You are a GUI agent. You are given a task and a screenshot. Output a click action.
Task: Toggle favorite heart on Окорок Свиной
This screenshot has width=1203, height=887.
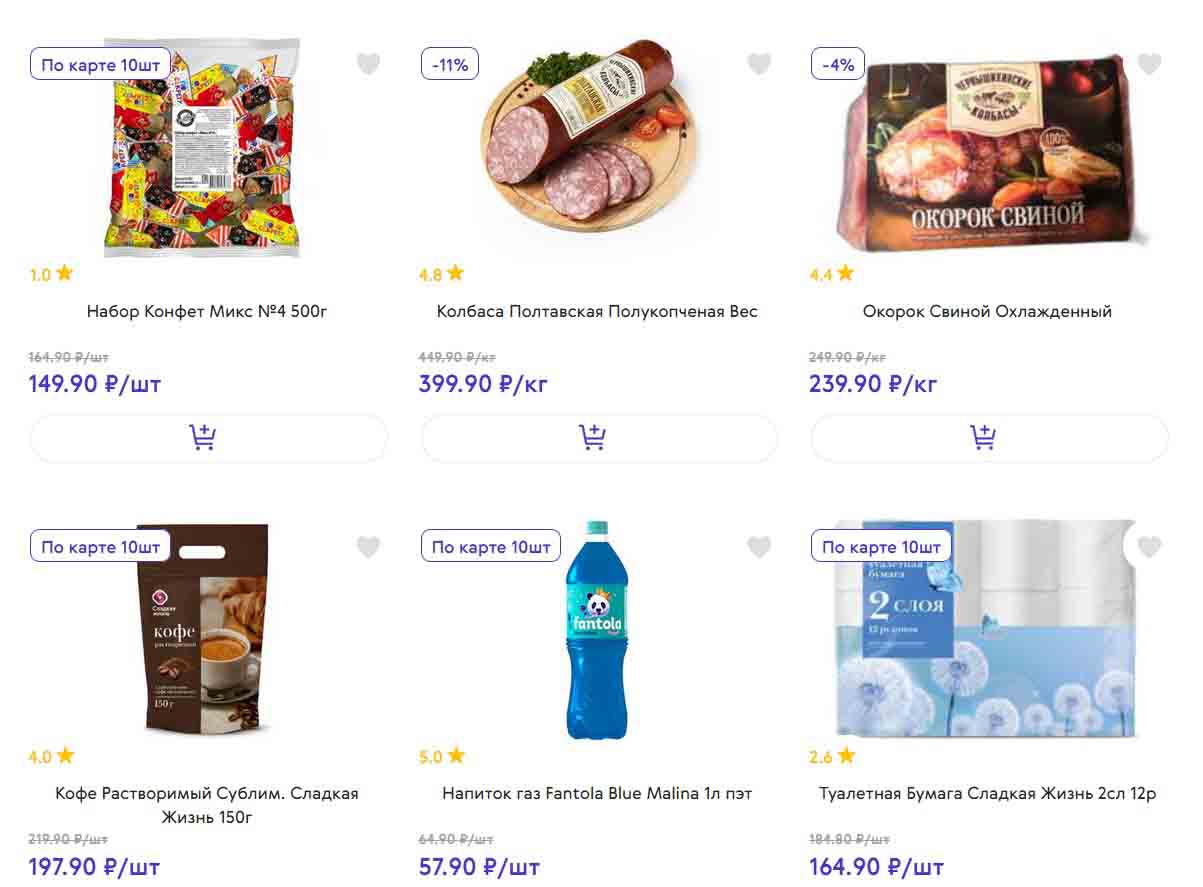click(1149, 64)
